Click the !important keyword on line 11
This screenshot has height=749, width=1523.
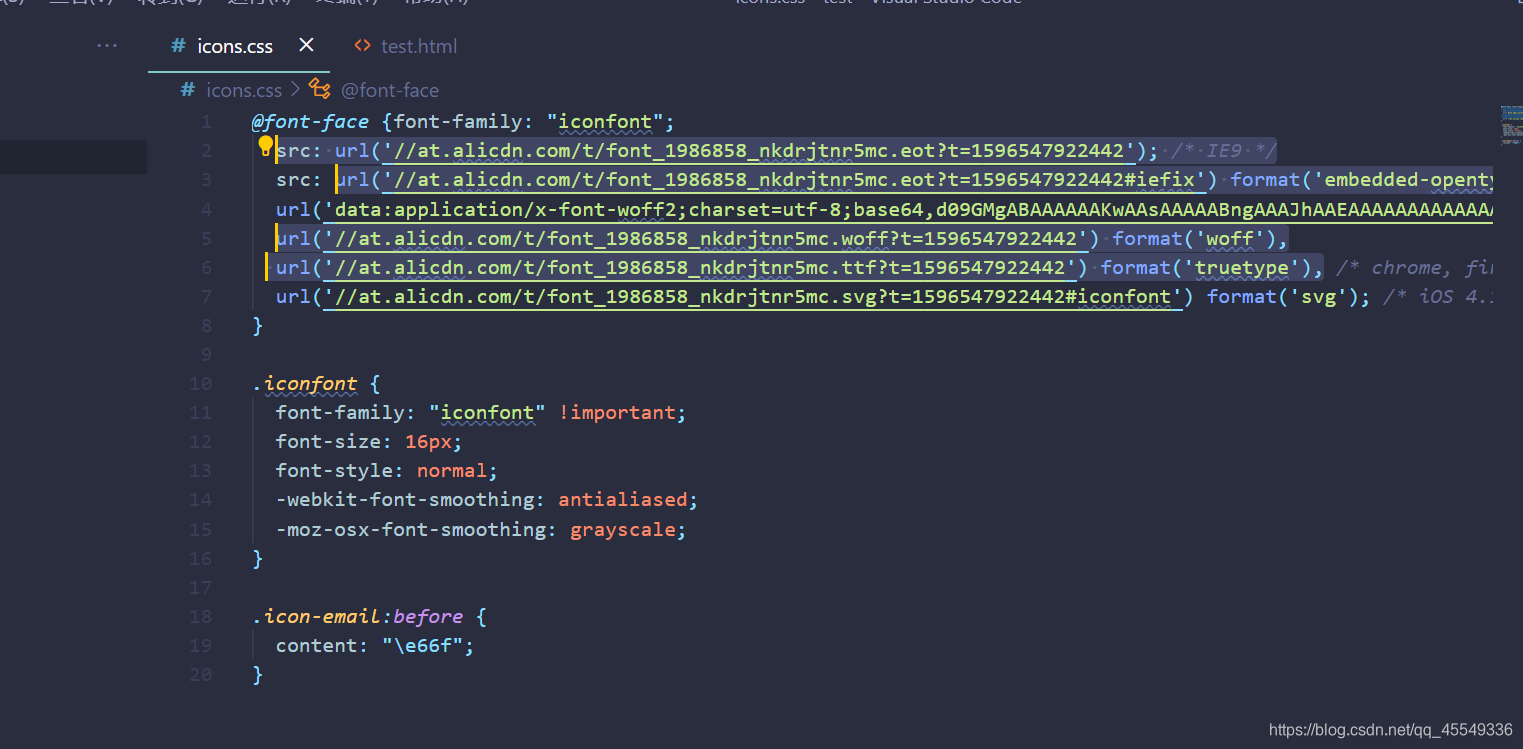[x=617, y=412]
